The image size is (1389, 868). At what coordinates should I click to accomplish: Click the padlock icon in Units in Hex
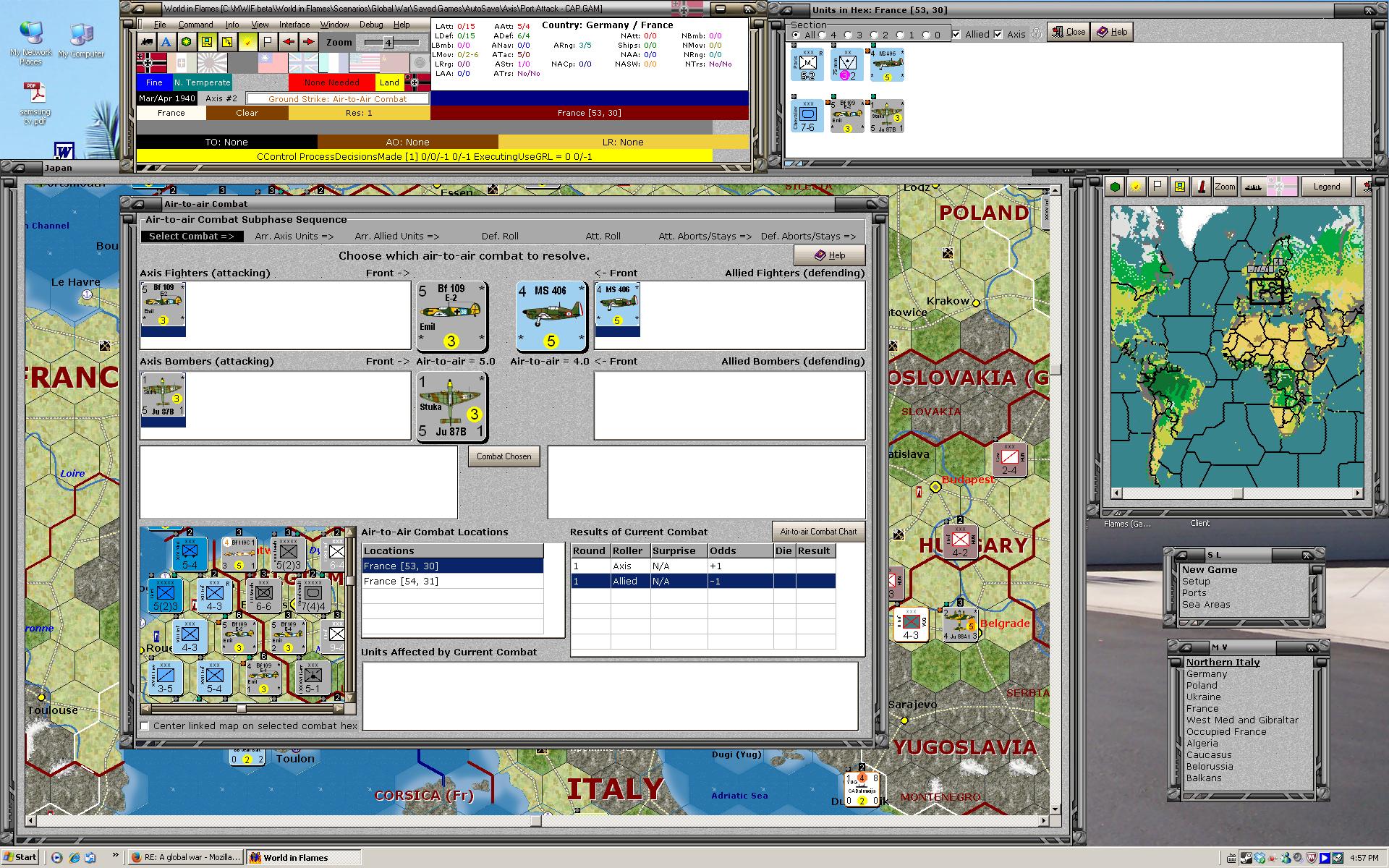(1036, 33)
